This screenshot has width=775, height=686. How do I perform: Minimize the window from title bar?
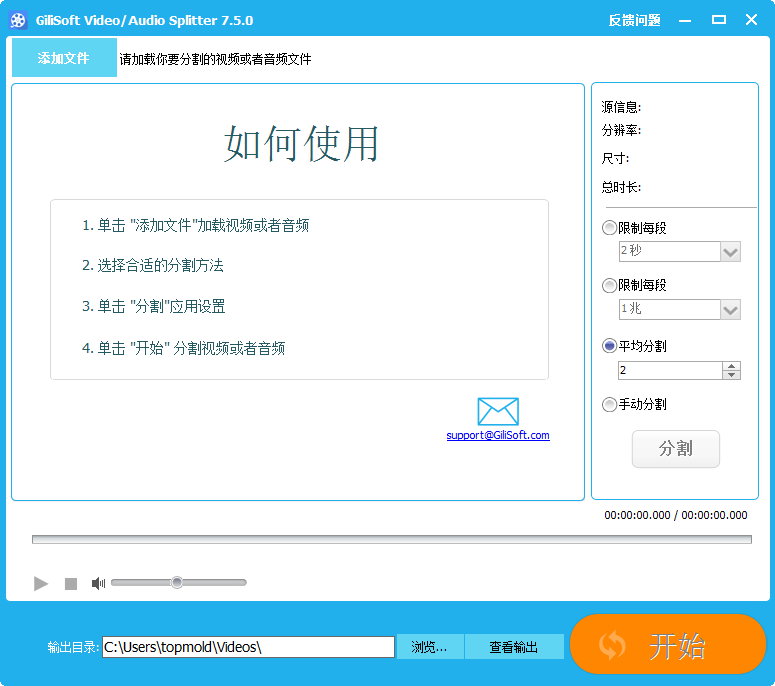tap(685, 20)
